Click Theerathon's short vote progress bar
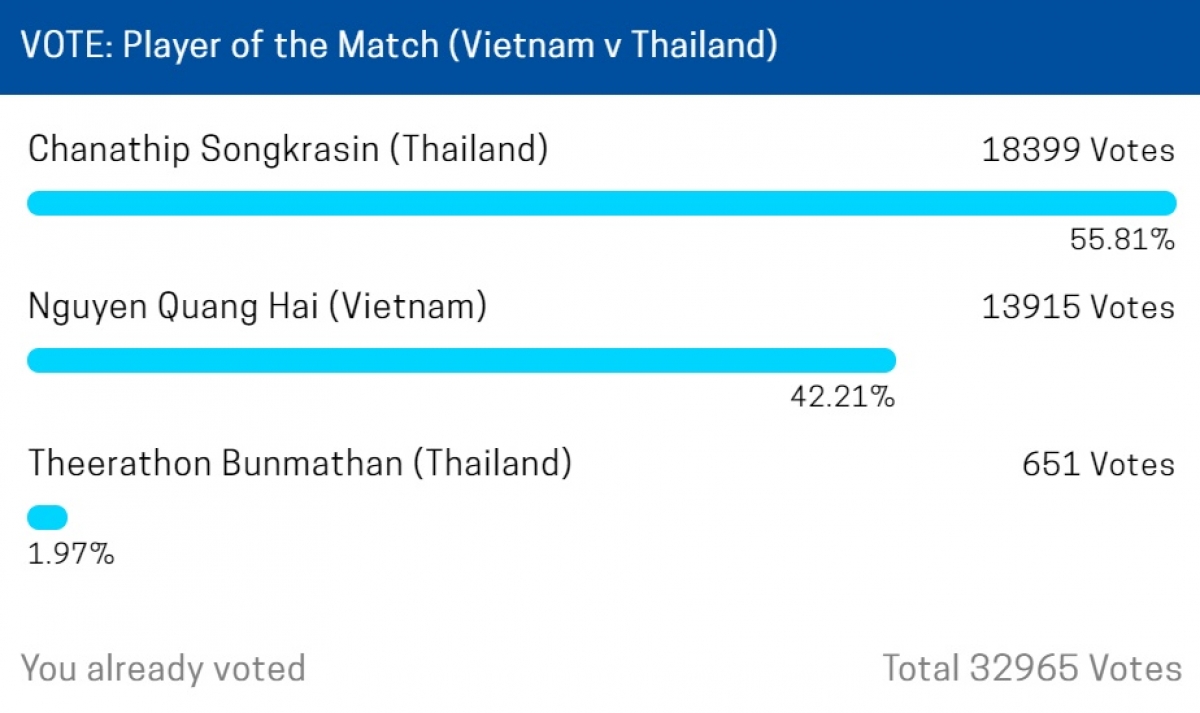 click(47, 517)
